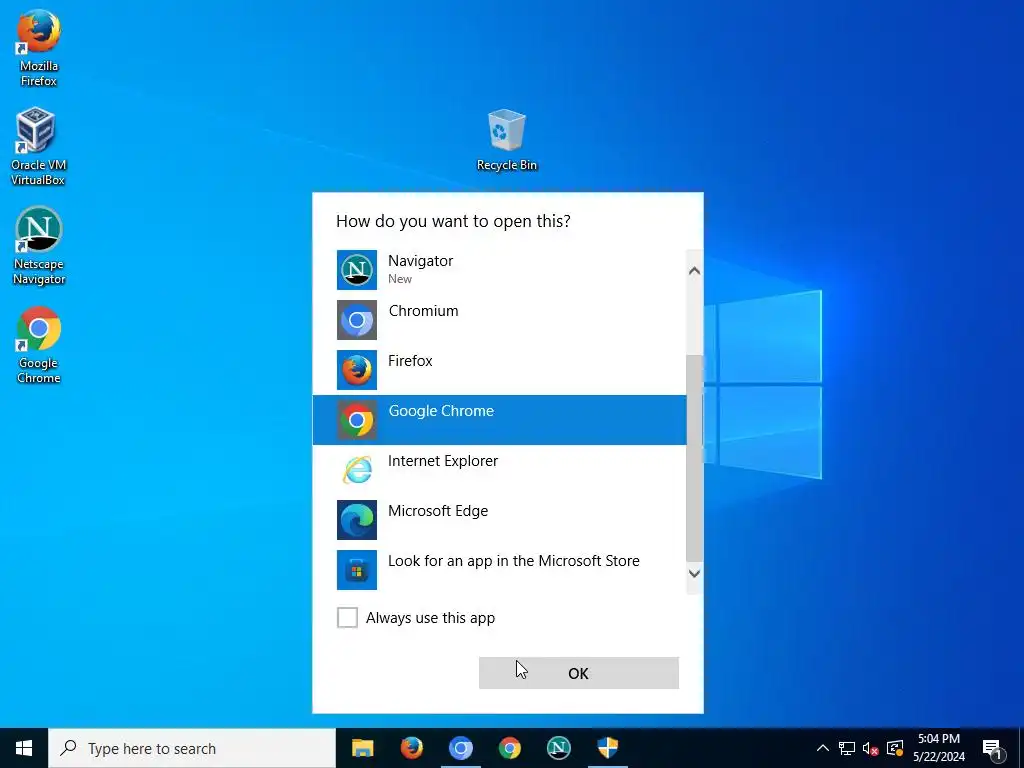Screen dimensions: 1024x768
Task: Select the Google Chrome text label in the dialog
Action: 441,411
